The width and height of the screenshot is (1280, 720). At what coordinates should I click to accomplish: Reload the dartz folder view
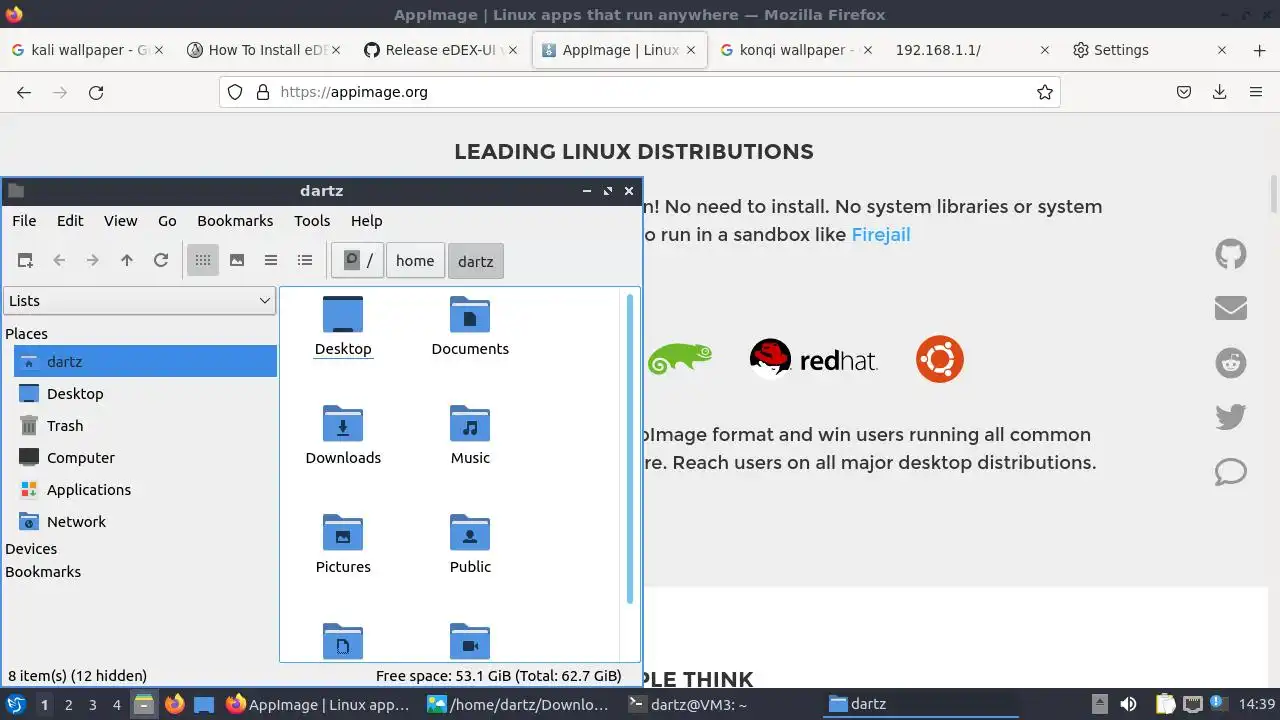click(x=161, y=260)
